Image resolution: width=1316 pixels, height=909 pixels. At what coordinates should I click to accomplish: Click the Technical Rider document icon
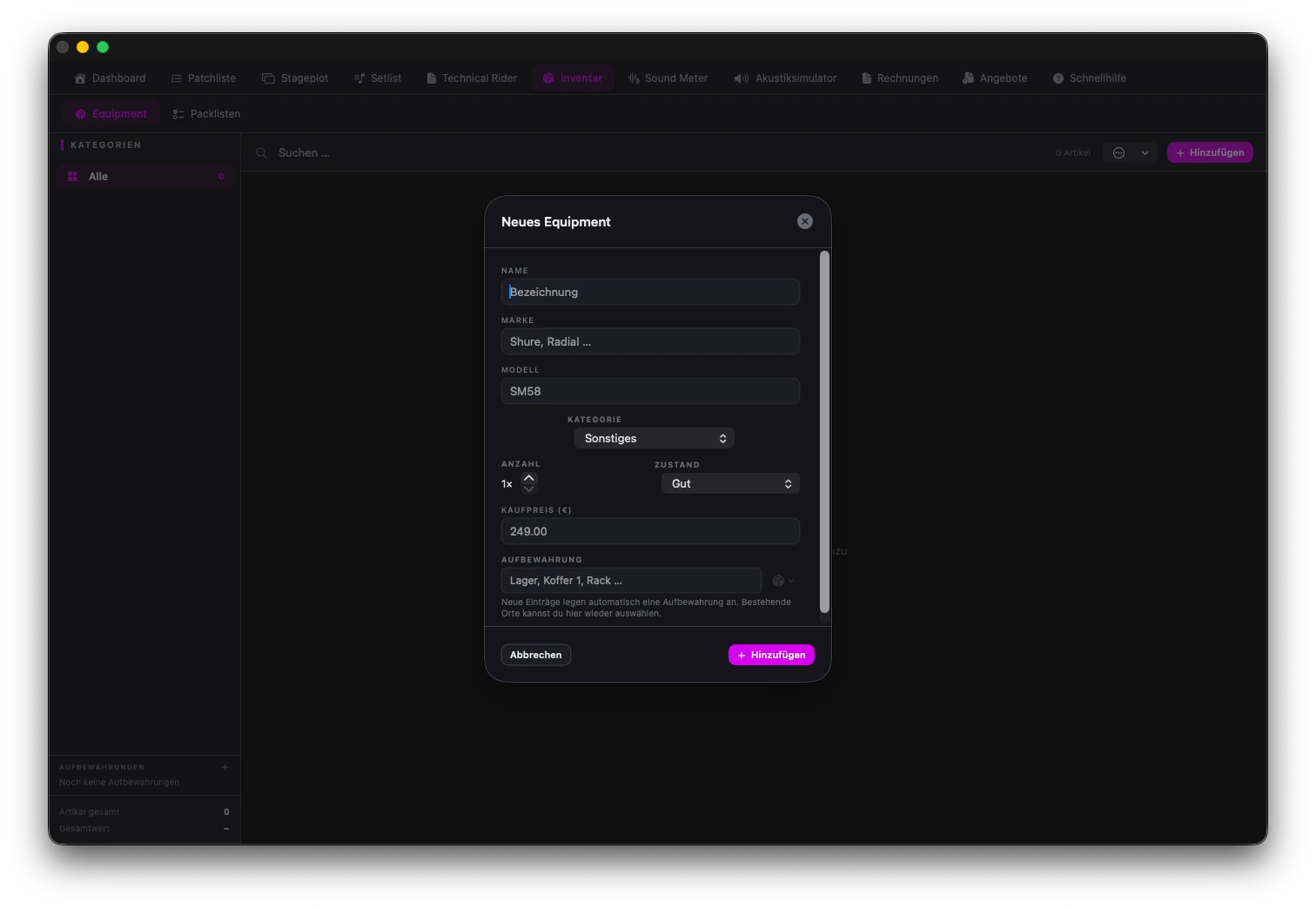coord(431,78)
